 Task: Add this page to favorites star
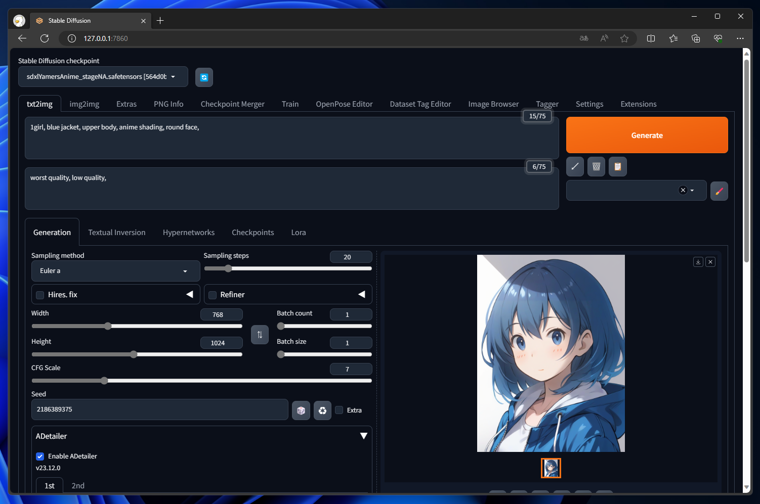[x=624, y=38]
